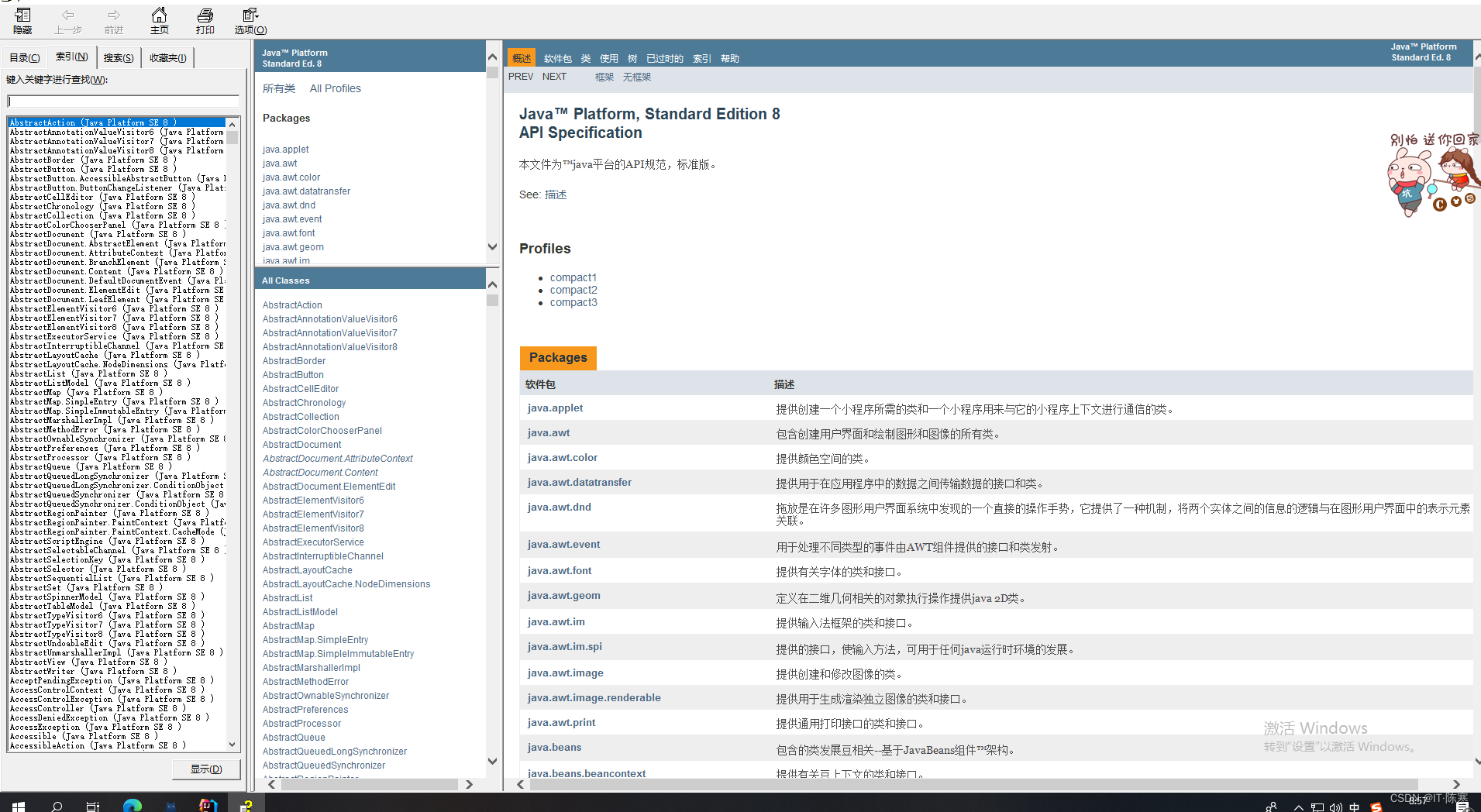
Task: Click the 框架 link
Action: [604, 77]
